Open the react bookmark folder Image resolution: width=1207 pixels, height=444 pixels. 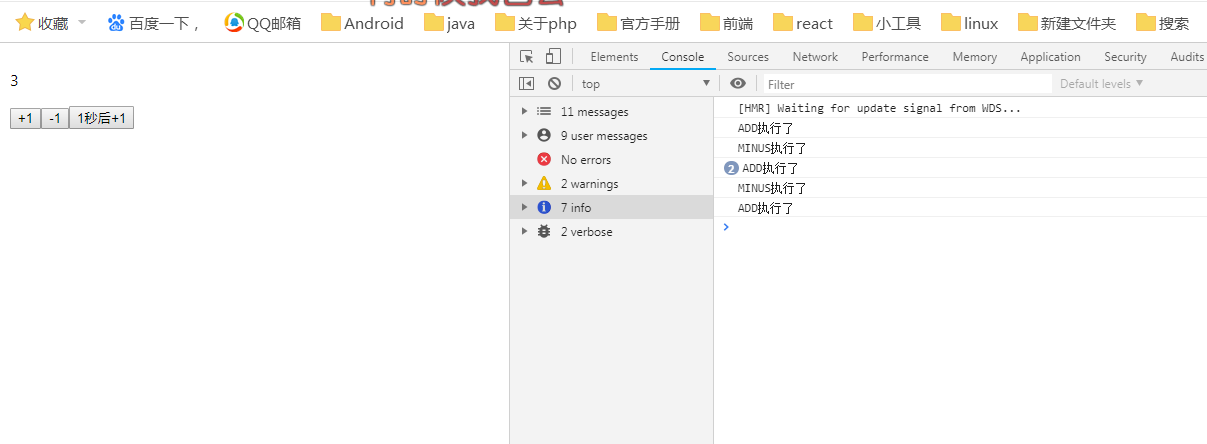pyautogui.click(x=803, y=23)
